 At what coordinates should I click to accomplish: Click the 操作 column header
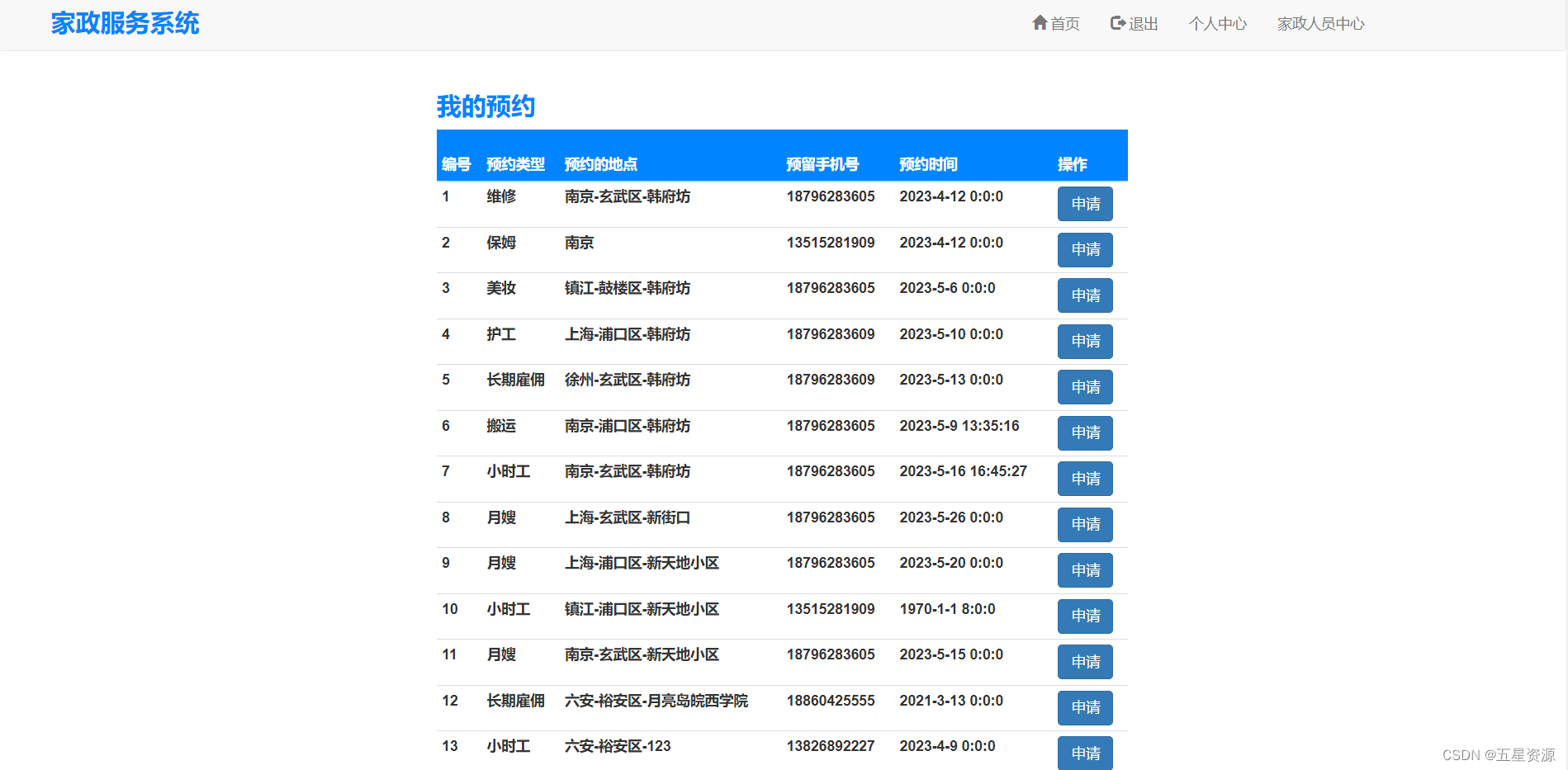(x=1073, y=164)
